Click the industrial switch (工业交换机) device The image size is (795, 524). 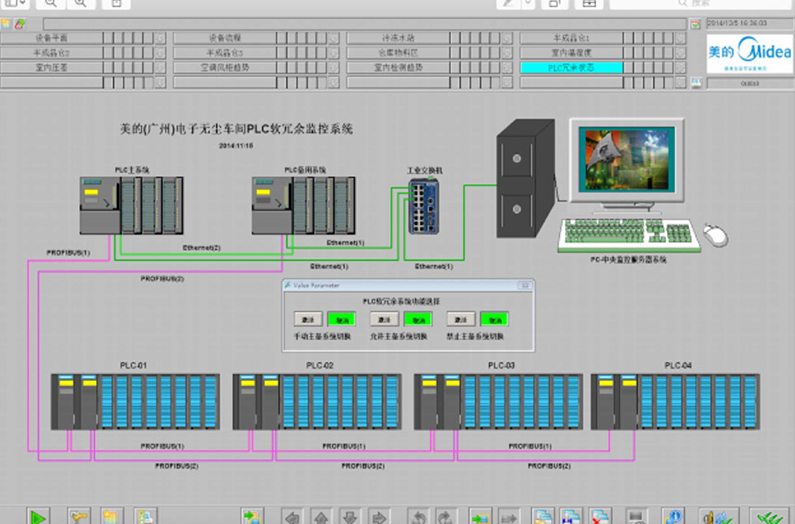(x=424, y=207)
